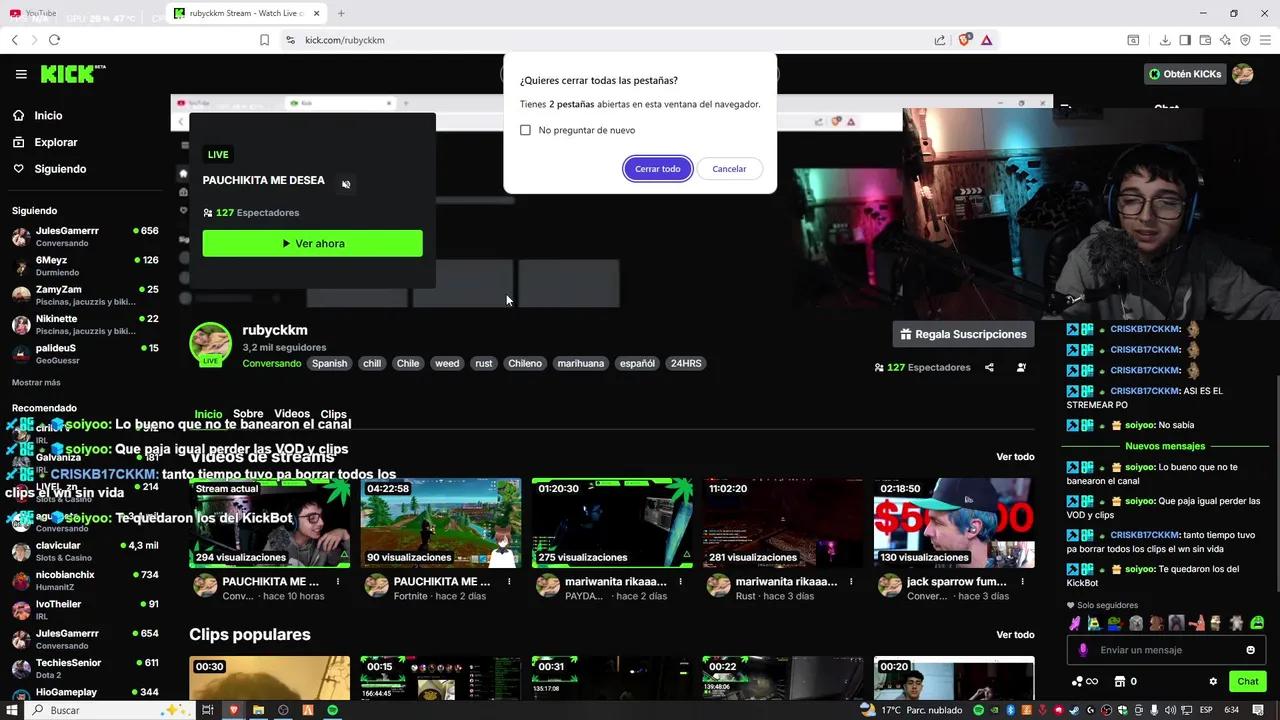Click the Obtén KICKs button
This screenshot has height=720, width=1280.
click(x=1185, y=74)
